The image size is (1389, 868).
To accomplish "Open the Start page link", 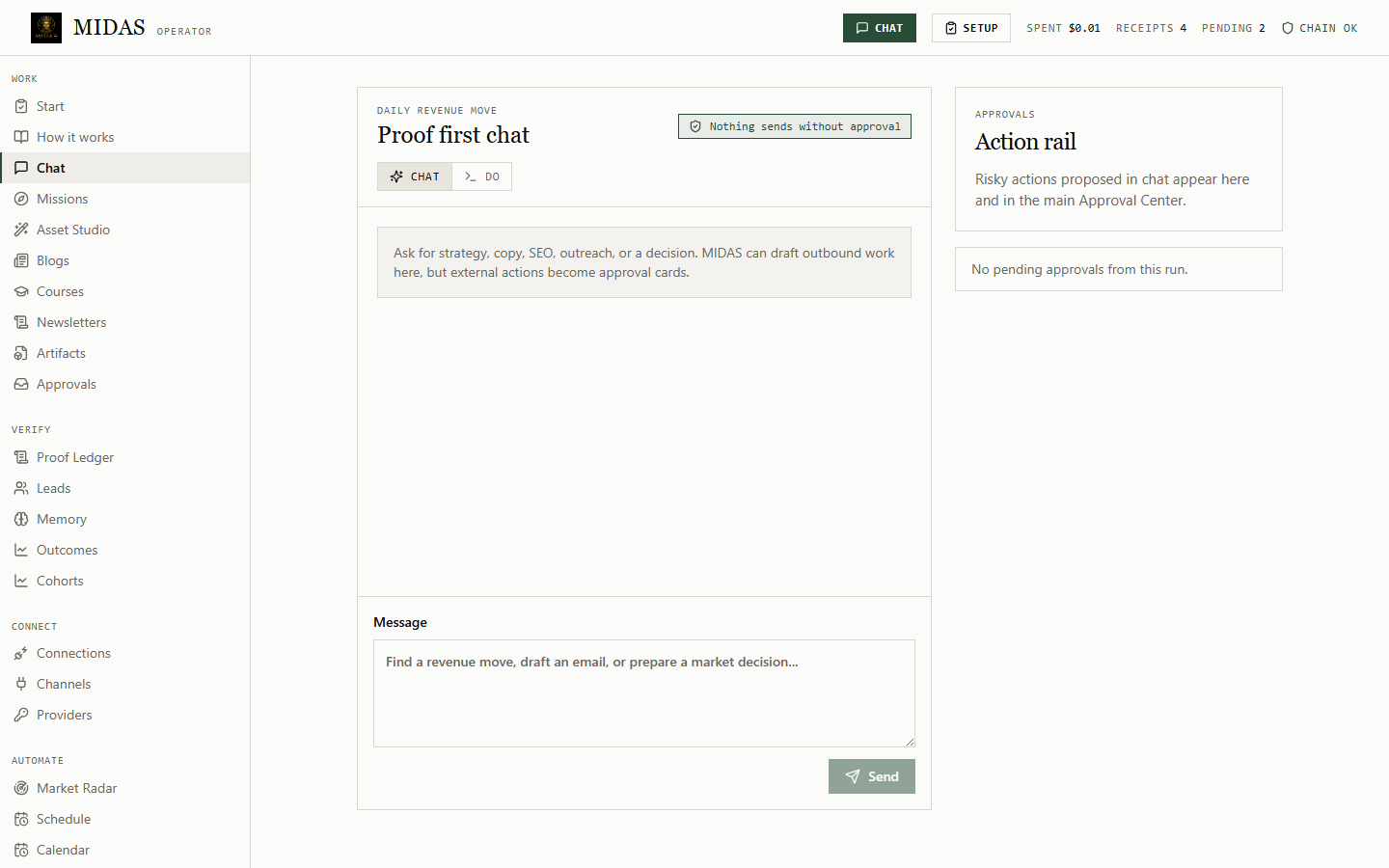I will 124,106.
